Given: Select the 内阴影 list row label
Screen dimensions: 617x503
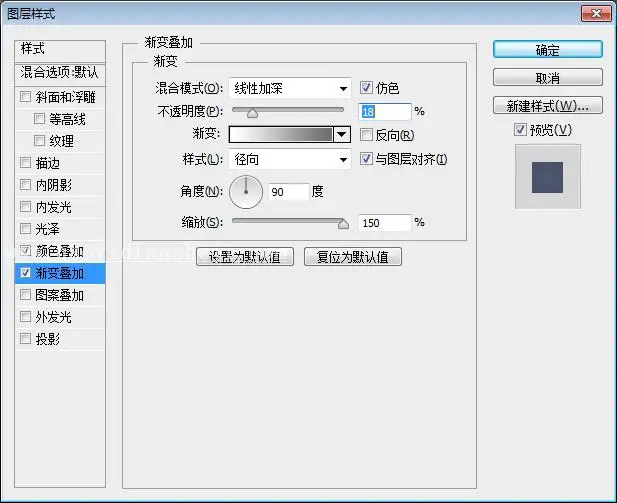Looking at the screenshot, I should 54,185.
